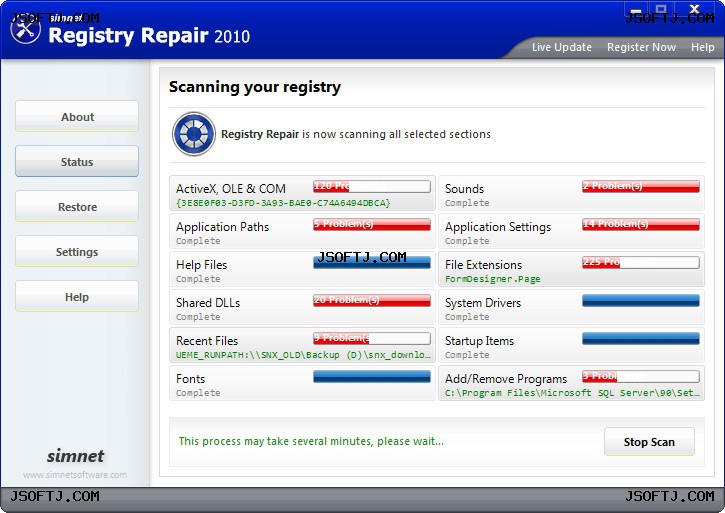Click Recent Files 9 problems bar

(372, 338)
